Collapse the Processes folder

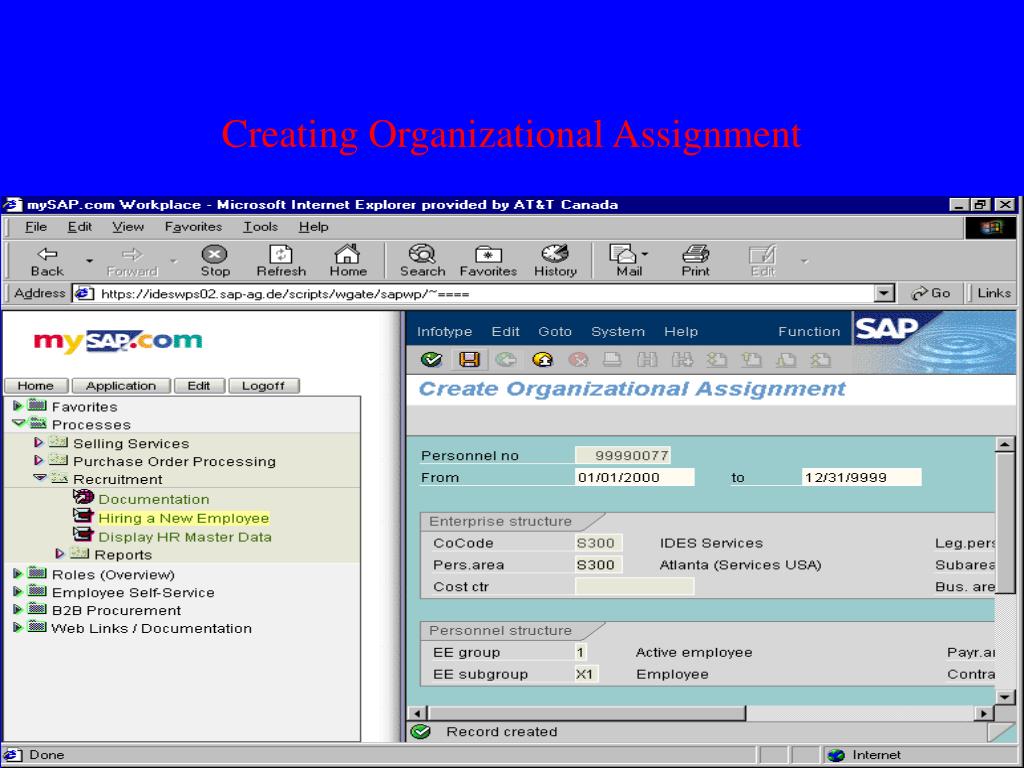coord(18,423)
